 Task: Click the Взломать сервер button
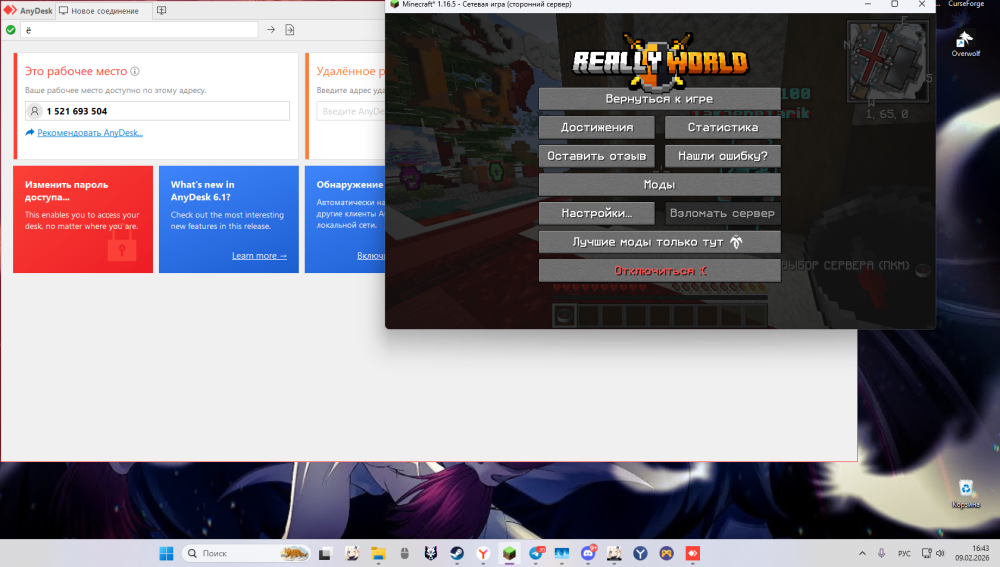[723, 214]
